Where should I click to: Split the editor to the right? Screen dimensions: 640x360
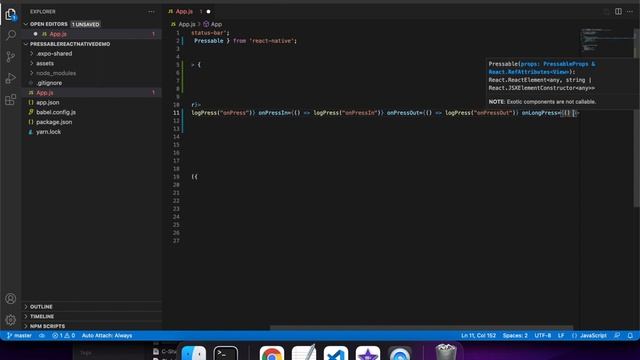(618, 11)
